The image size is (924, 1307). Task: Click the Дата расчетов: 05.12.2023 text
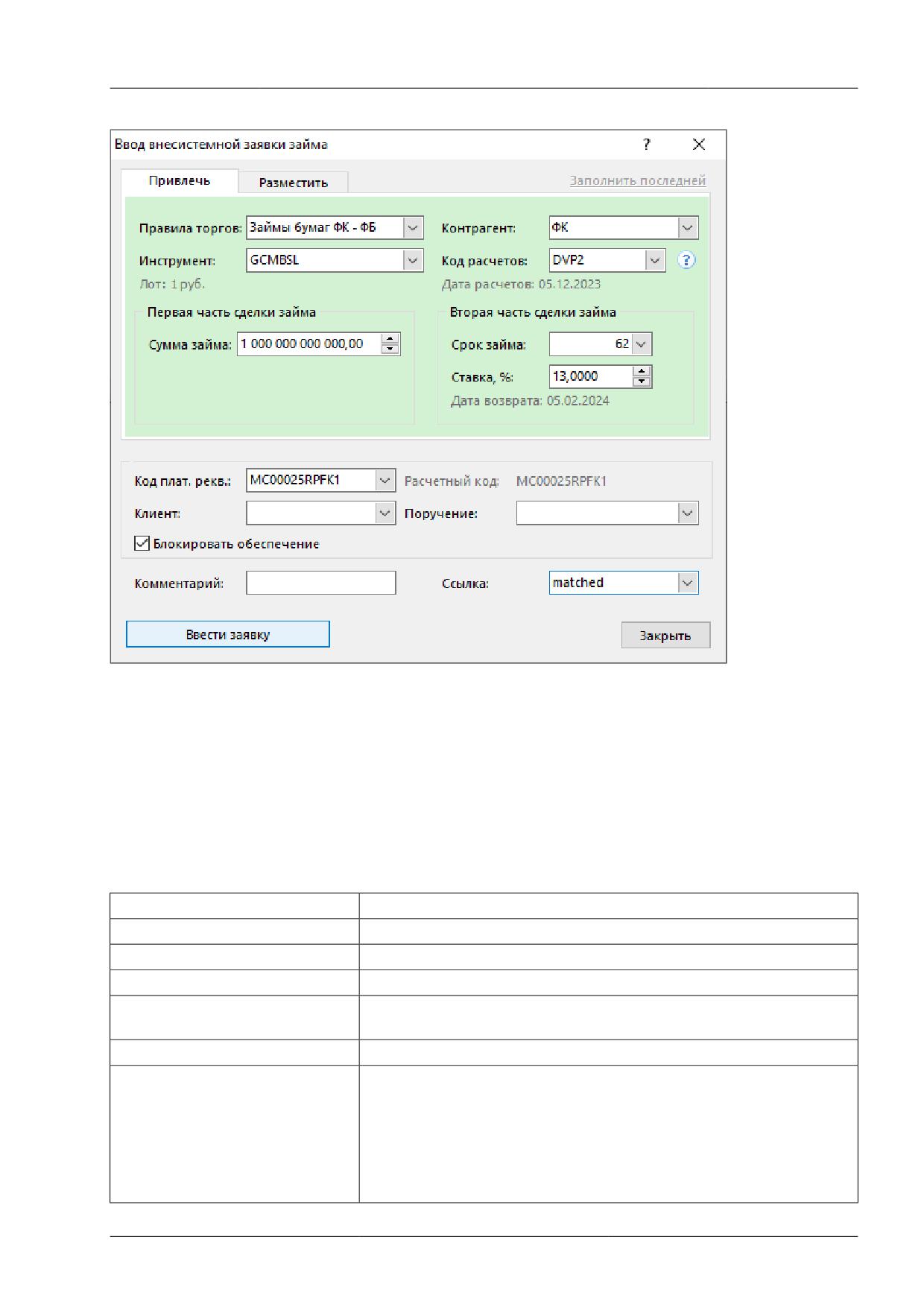tap(521, 284)
